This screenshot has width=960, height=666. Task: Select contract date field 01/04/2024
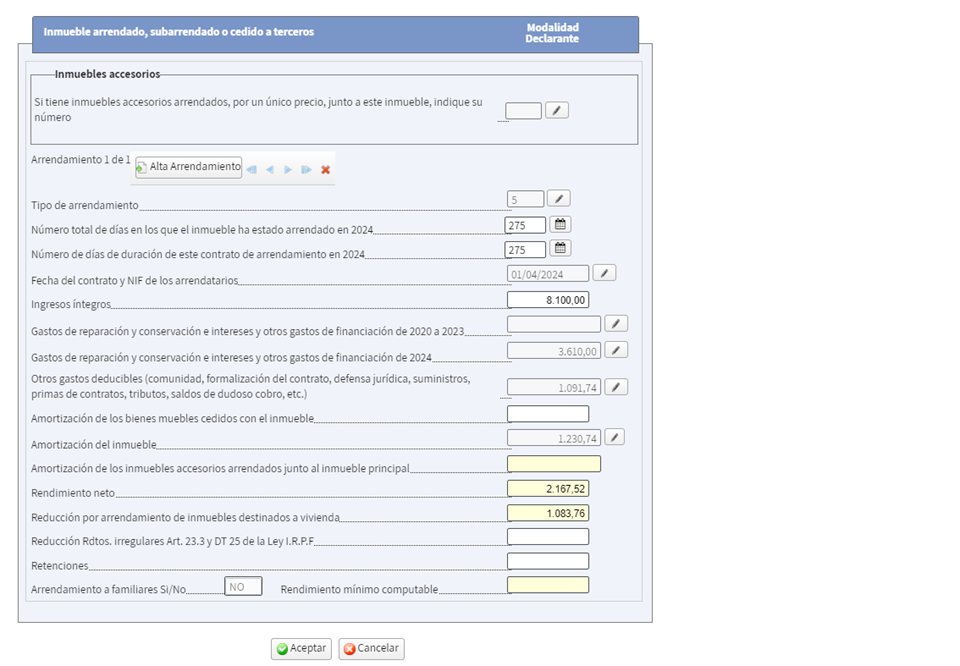click(548, 274)
